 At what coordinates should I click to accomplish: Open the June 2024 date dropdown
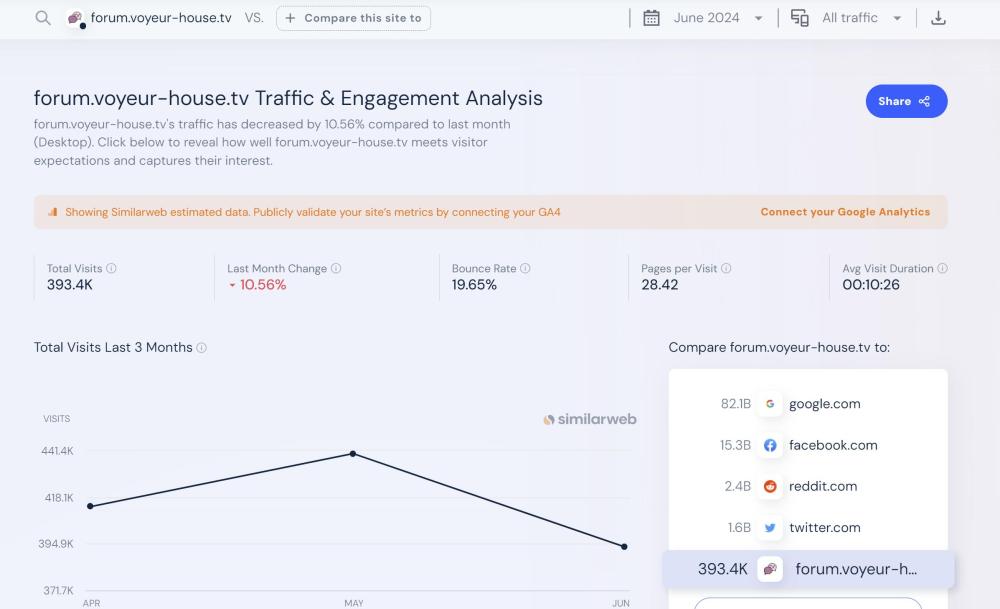[x=717, y=18]
